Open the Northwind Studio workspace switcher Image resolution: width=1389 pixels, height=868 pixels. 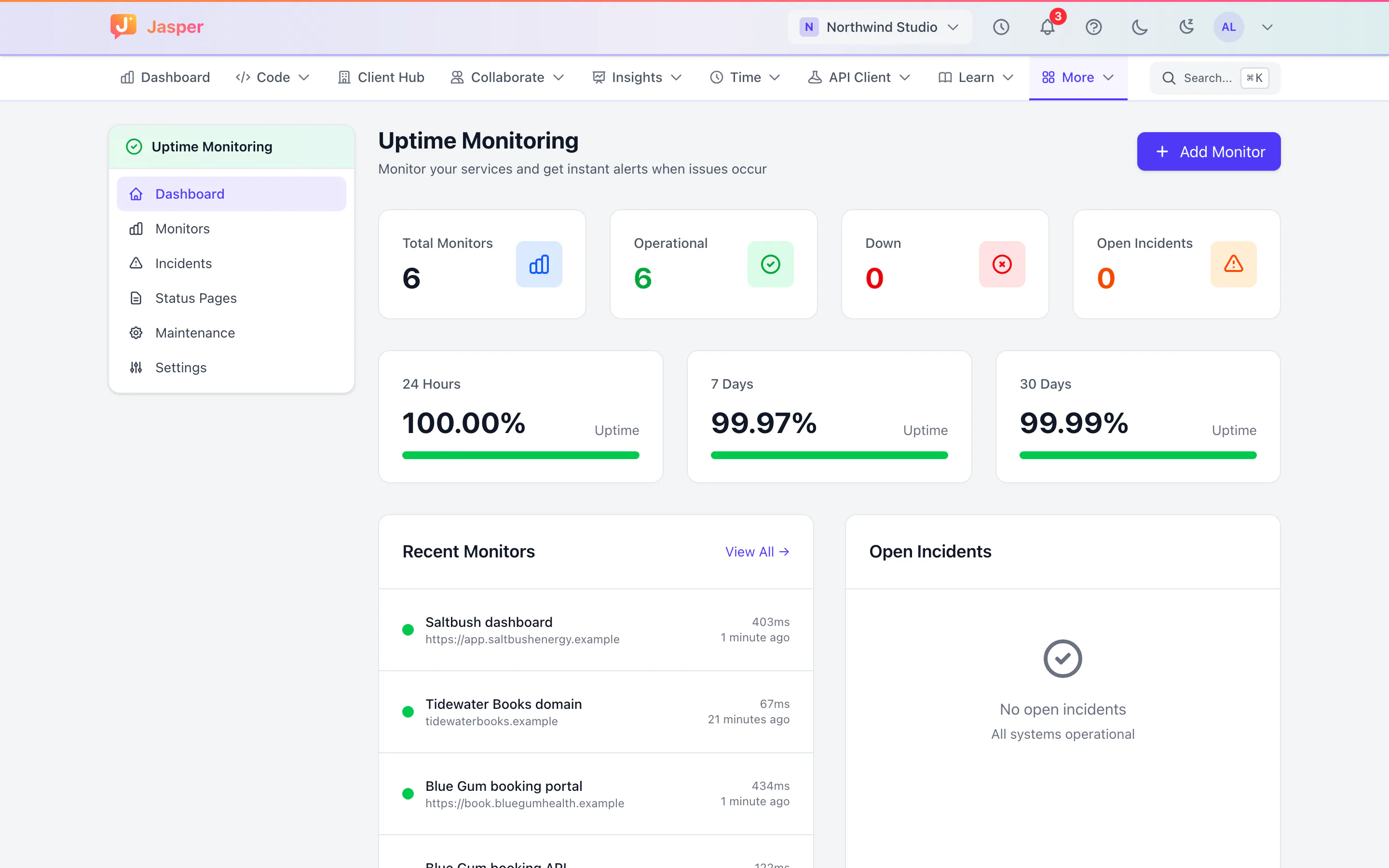click(x=880, y=27)
